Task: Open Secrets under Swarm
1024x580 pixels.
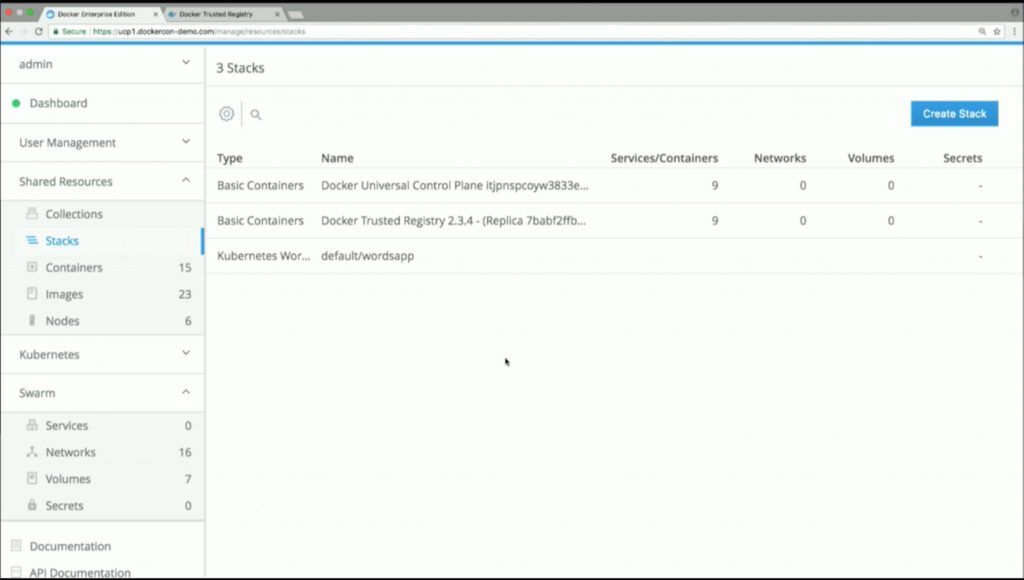Action: pos(64,506)
